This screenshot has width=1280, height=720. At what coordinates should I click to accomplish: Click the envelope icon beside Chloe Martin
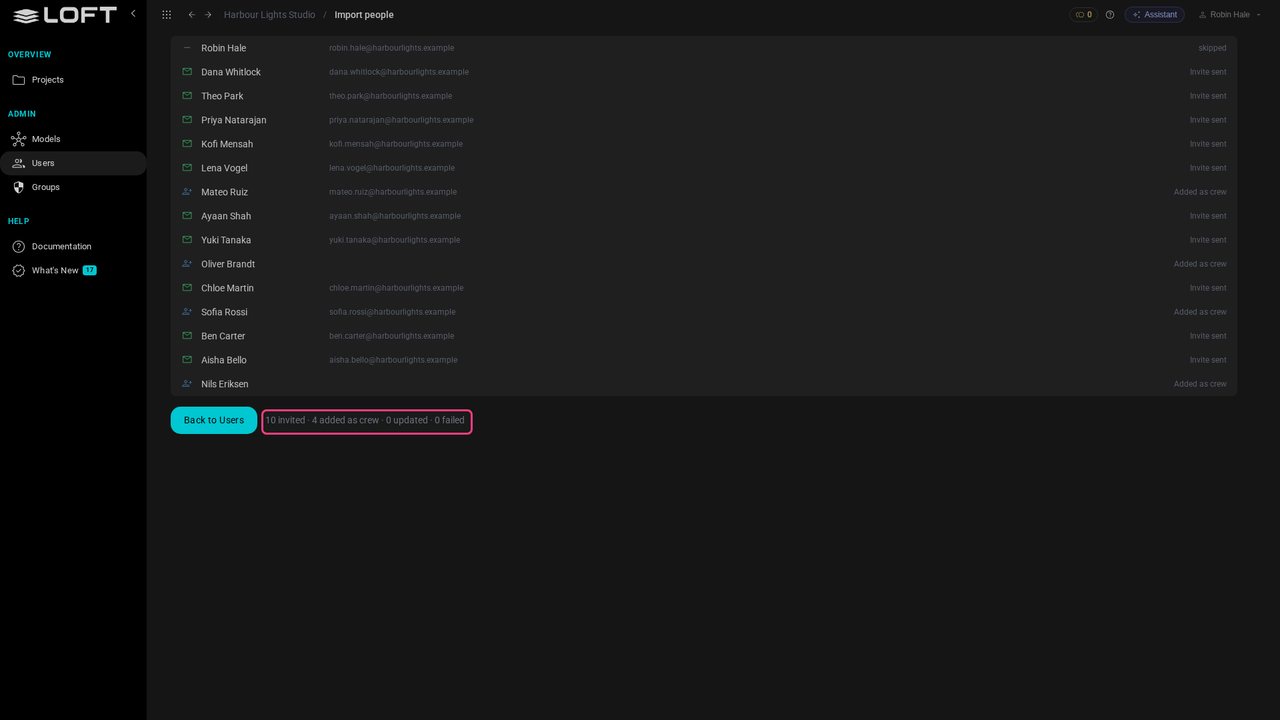(x=187, y=288)
